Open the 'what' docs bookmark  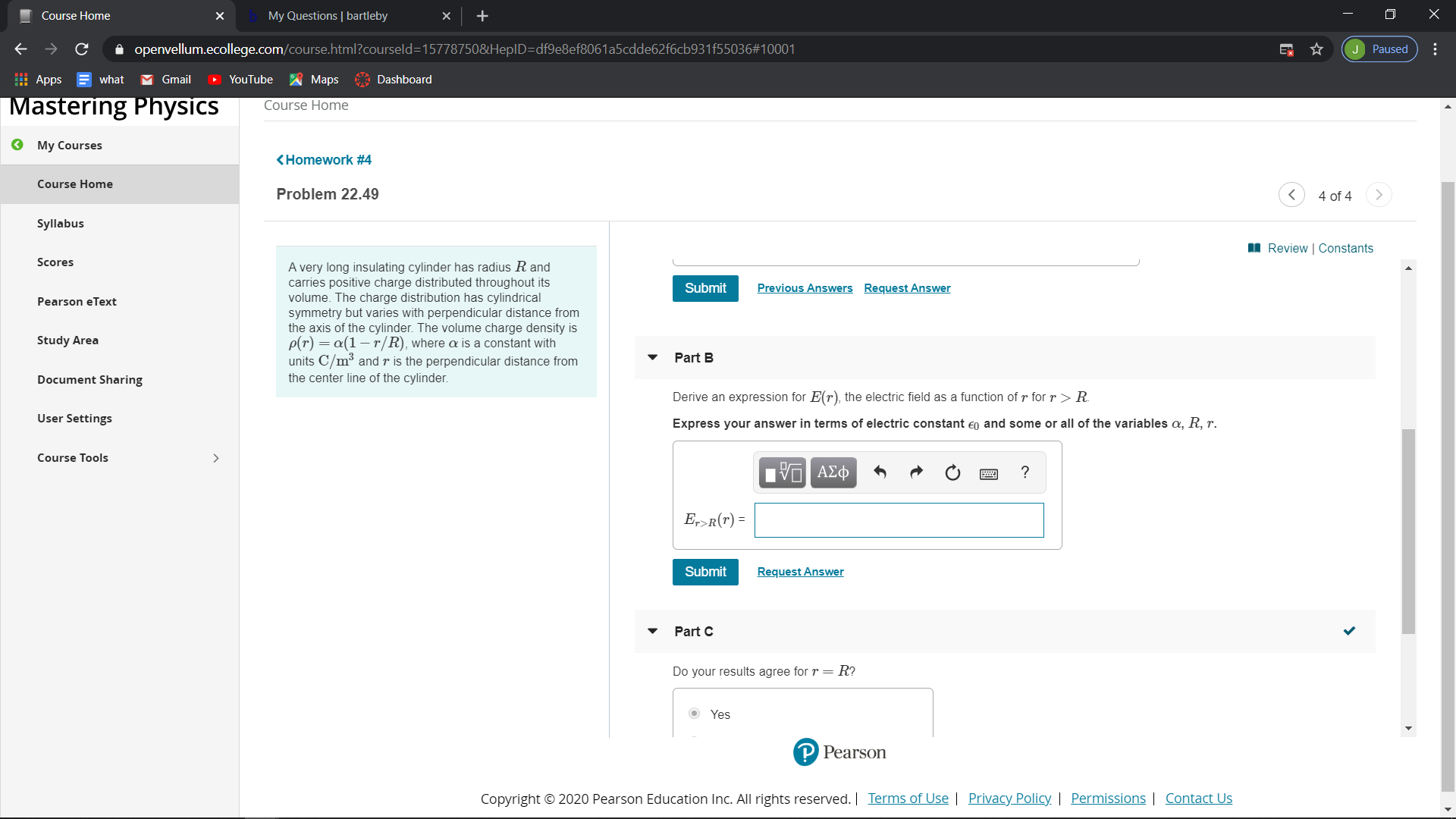click(x=100, y=80)
